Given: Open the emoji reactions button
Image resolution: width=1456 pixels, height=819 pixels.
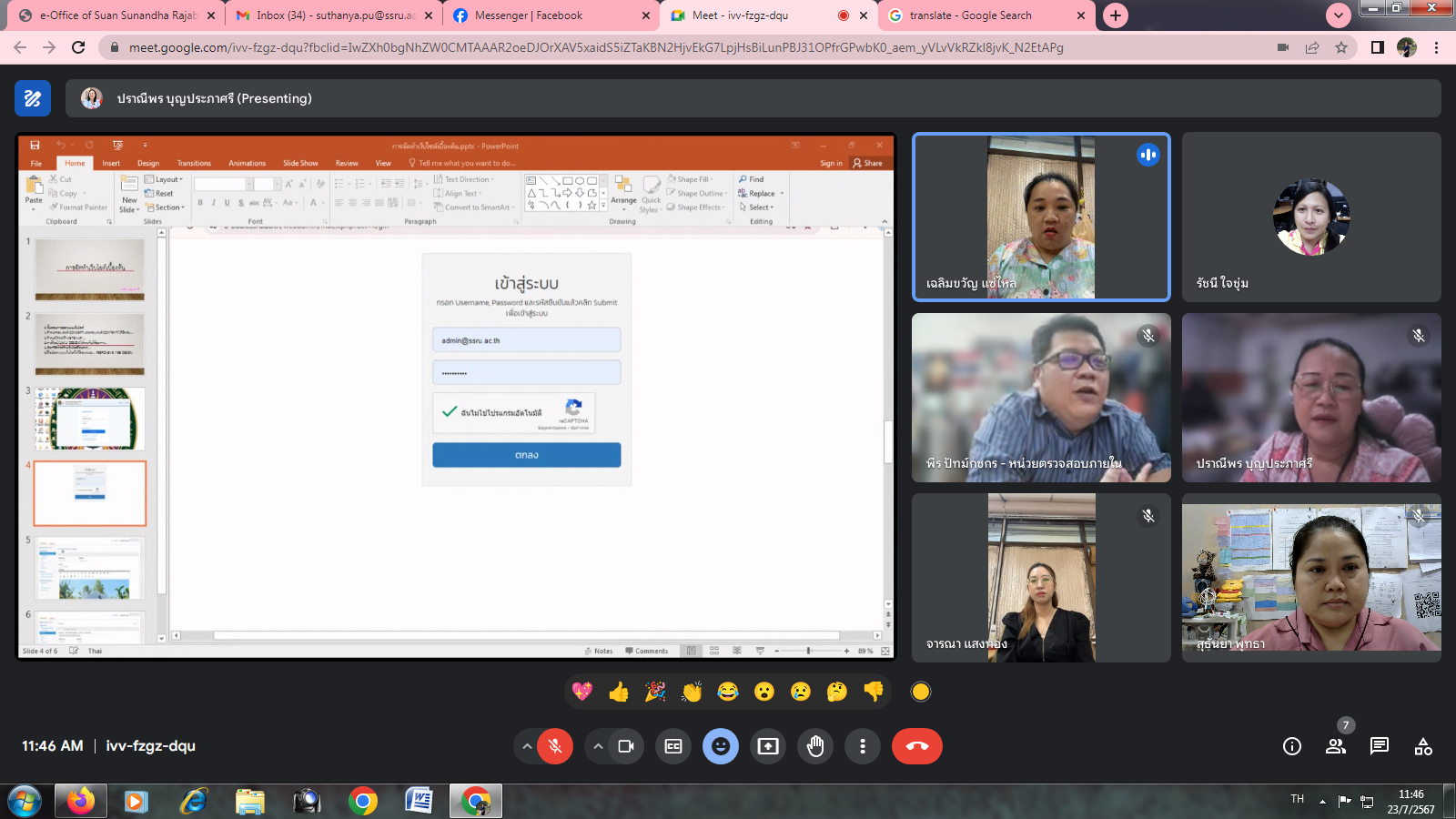Looking at the screenshot, I should tap(721, 746).
